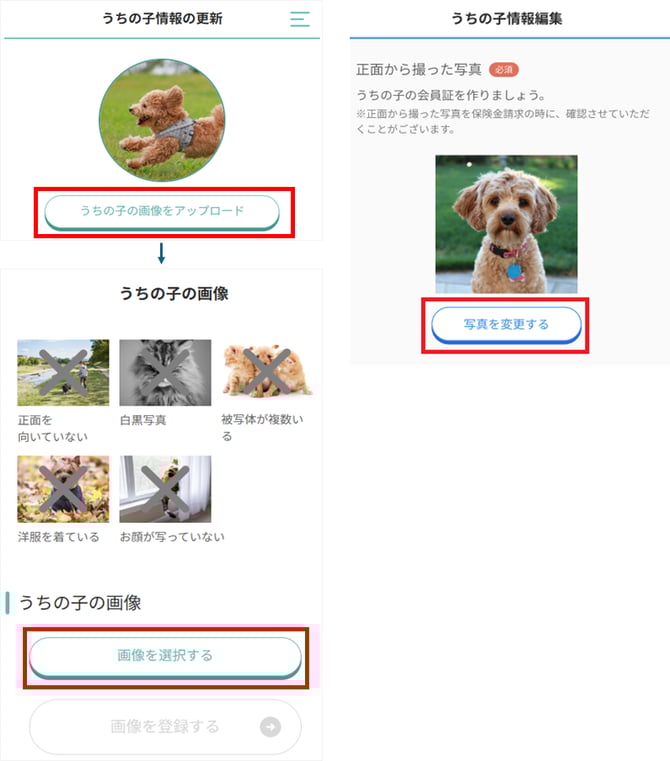Image resolution: width=670 pixels, height=761 pixels.
Task: Select the 正面を向いていない example thumbnail
Action: coord(63,372)
